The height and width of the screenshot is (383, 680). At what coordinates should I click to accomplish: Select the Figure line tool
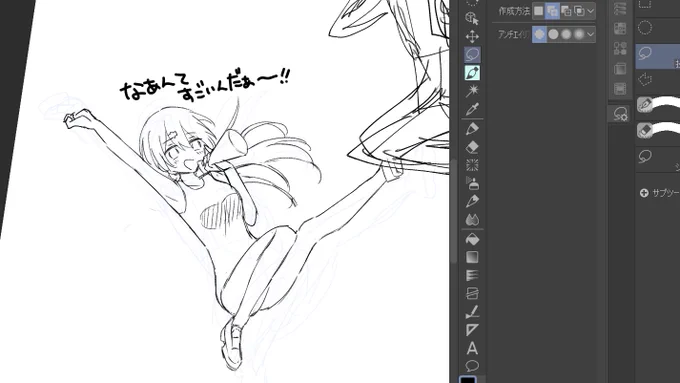(x=472, y=312)
